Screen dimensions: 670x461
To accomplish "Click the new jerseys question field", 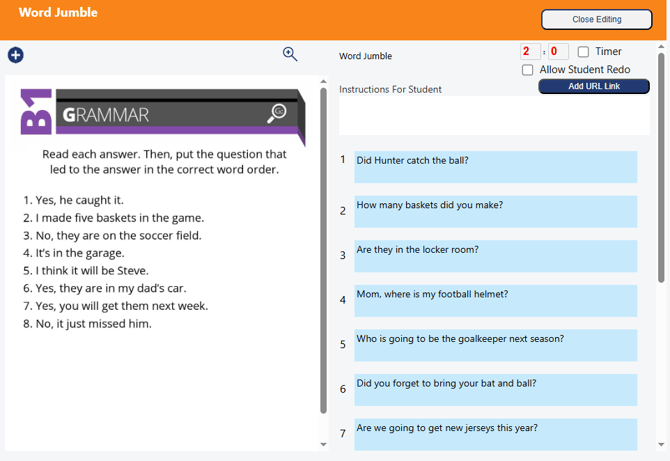I will [x=495, y=434].
